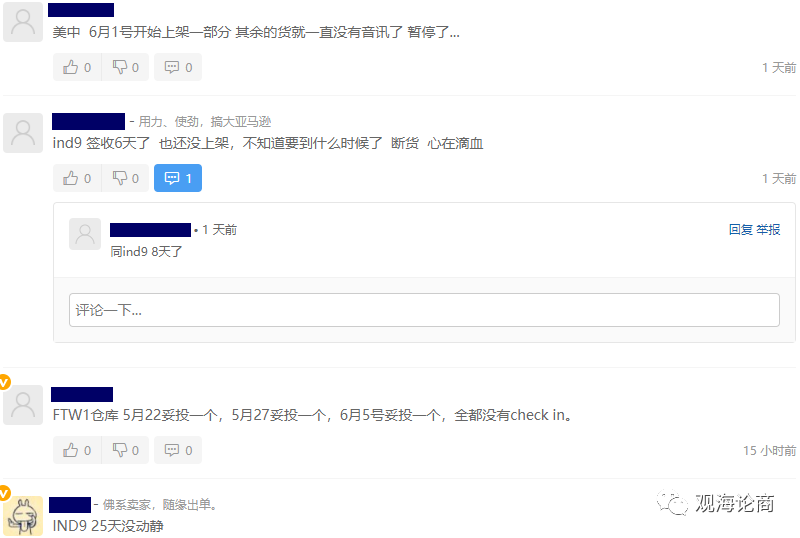Viewport: 800px width, 538px height.
Task: Open username beside 佛系卖家，随缘出单
Action: [70, 505]
